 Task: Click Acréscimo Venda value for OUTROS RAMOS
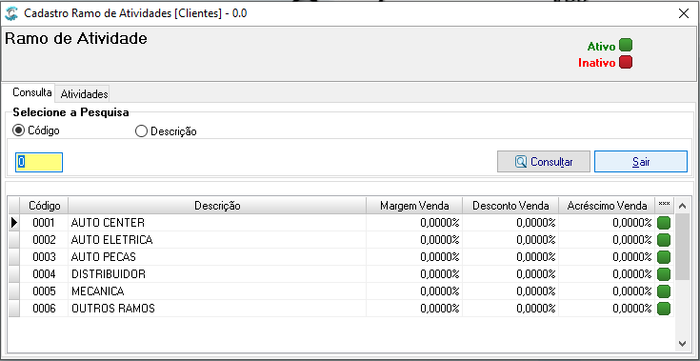point(607,308)
